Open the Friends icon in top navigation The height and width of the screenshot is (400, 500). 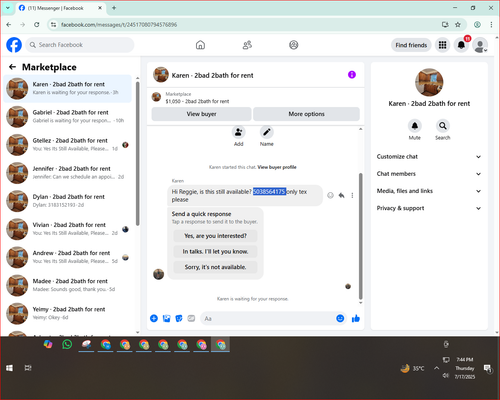tap(247, 45)
